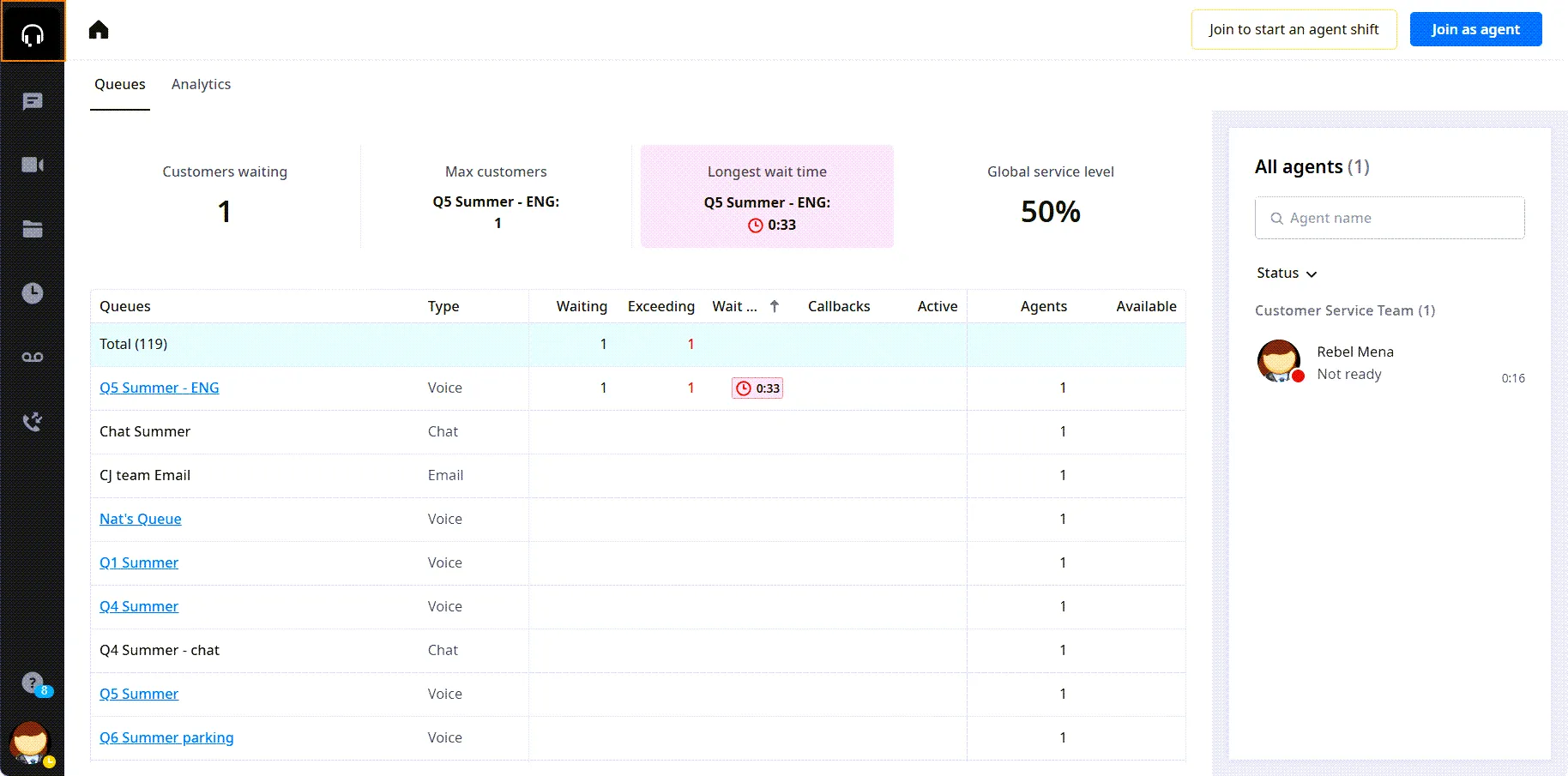The height and width of the screenshot is (776, 1568).
Task: Open the chat messages sidebar icon
Action: pyautogui.click(x=33, y=102)
